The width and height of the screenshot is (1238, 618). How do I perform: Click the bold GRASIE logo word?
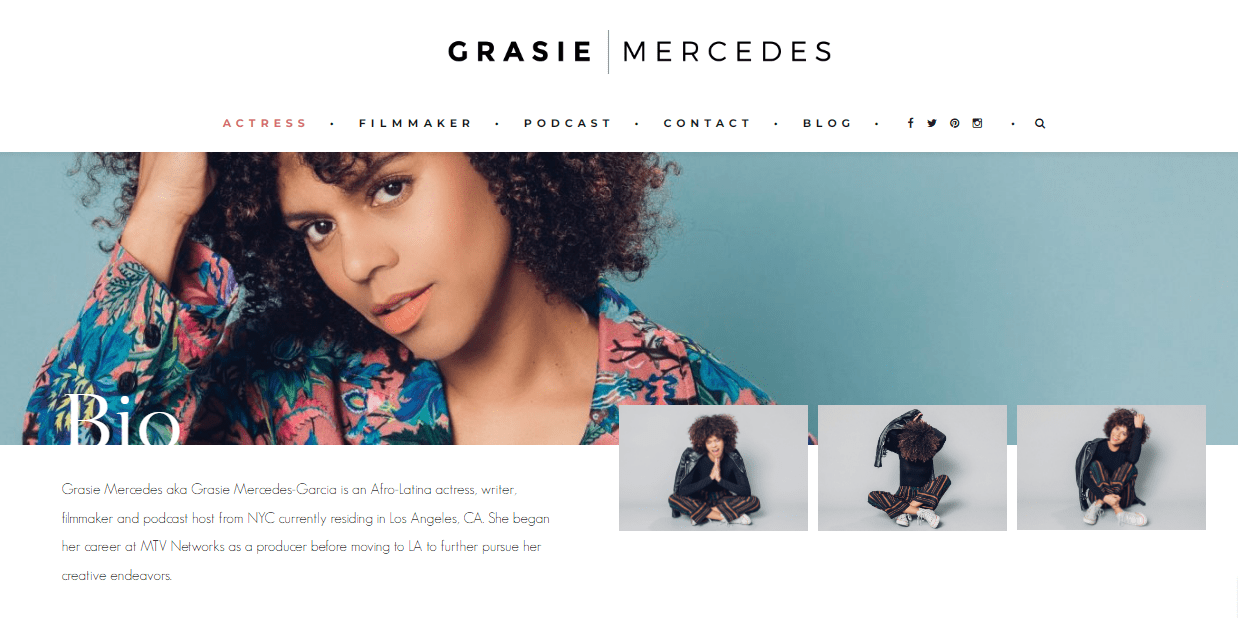pos(521,52)
